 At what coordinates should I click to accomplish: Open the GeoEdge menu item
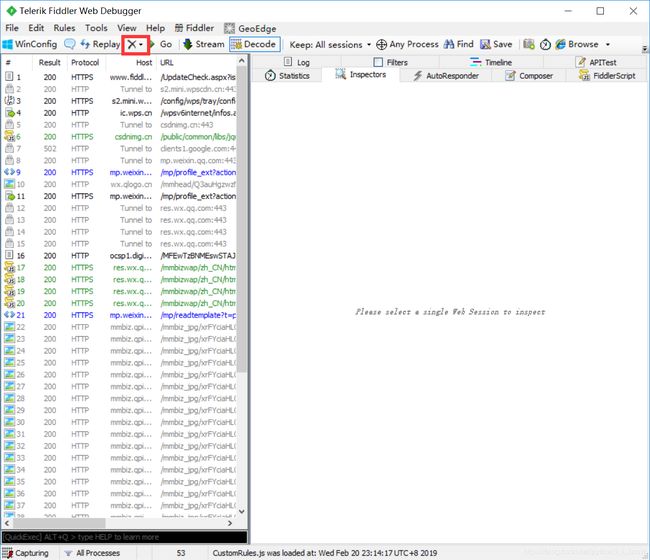tap(250, 28)
